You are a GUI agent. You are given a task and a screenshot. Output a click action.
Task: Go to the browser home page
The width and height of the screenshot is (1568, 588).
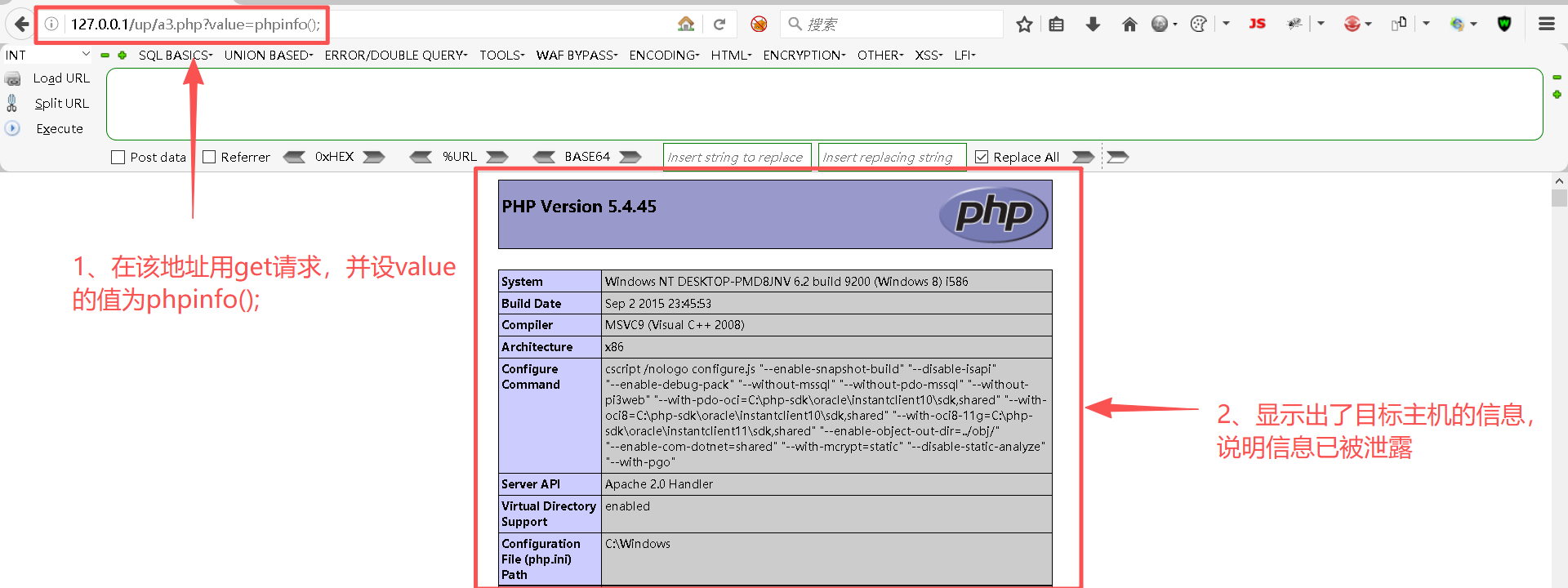click(x=1129, y=24)
